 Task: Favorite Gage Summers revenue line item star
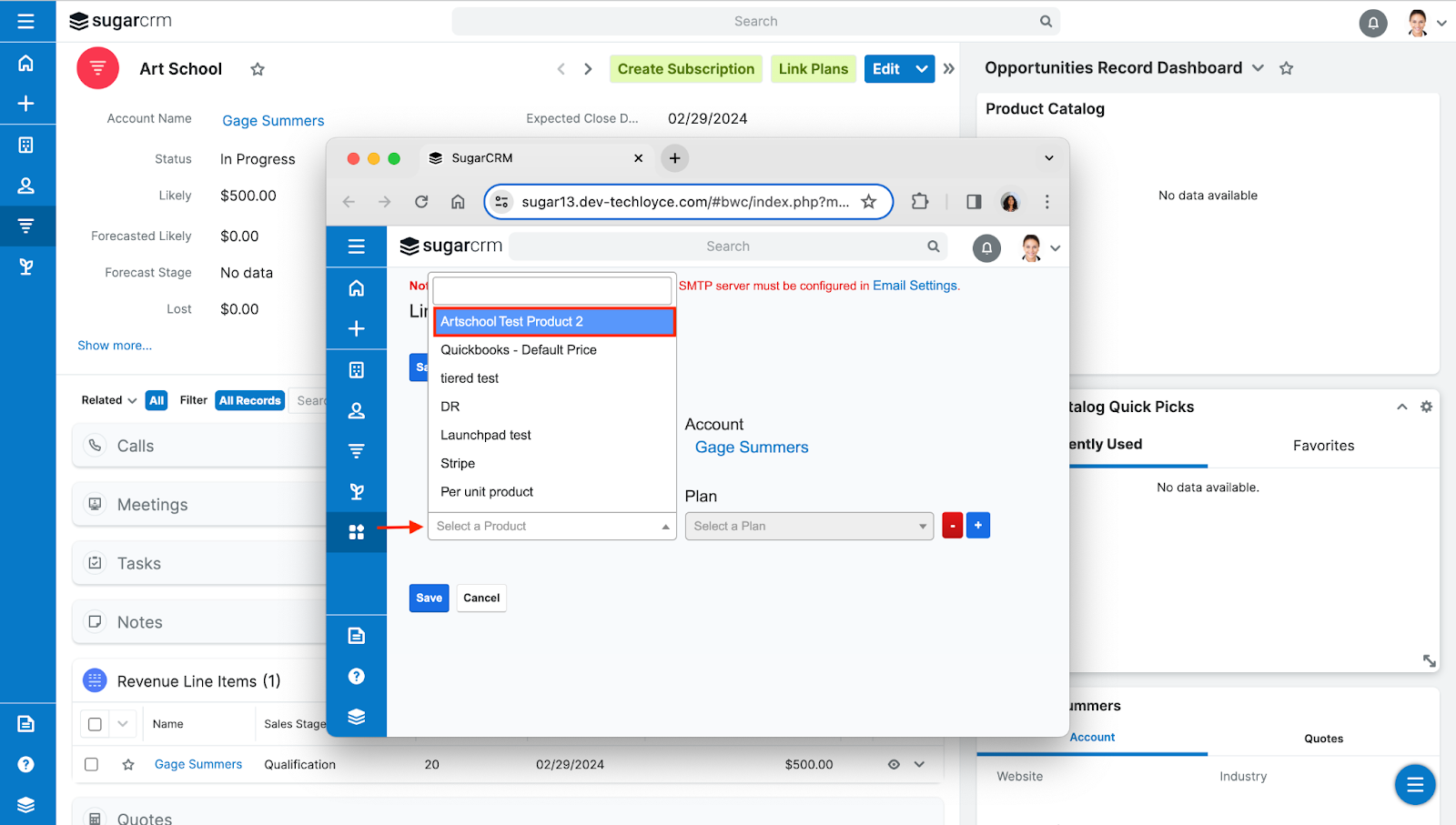pos(128,765)
